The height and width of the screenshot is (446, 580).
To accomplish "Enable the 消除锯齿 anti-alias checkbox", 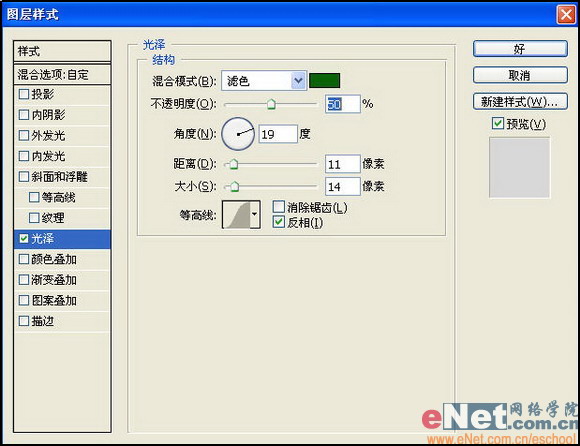I will coord(279,207).
